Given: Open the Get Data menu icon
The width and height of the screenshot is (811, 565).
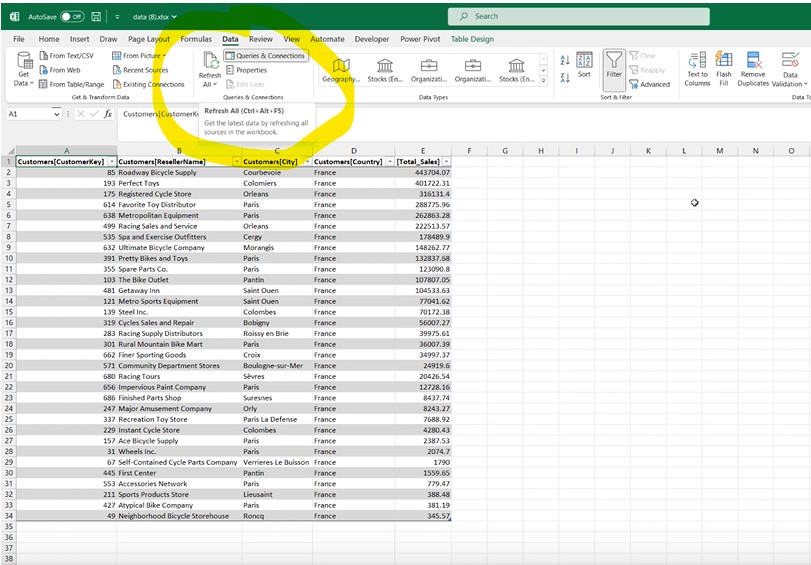Looking at the screenshot, I should pyautogui.click(x=24, y=62).
